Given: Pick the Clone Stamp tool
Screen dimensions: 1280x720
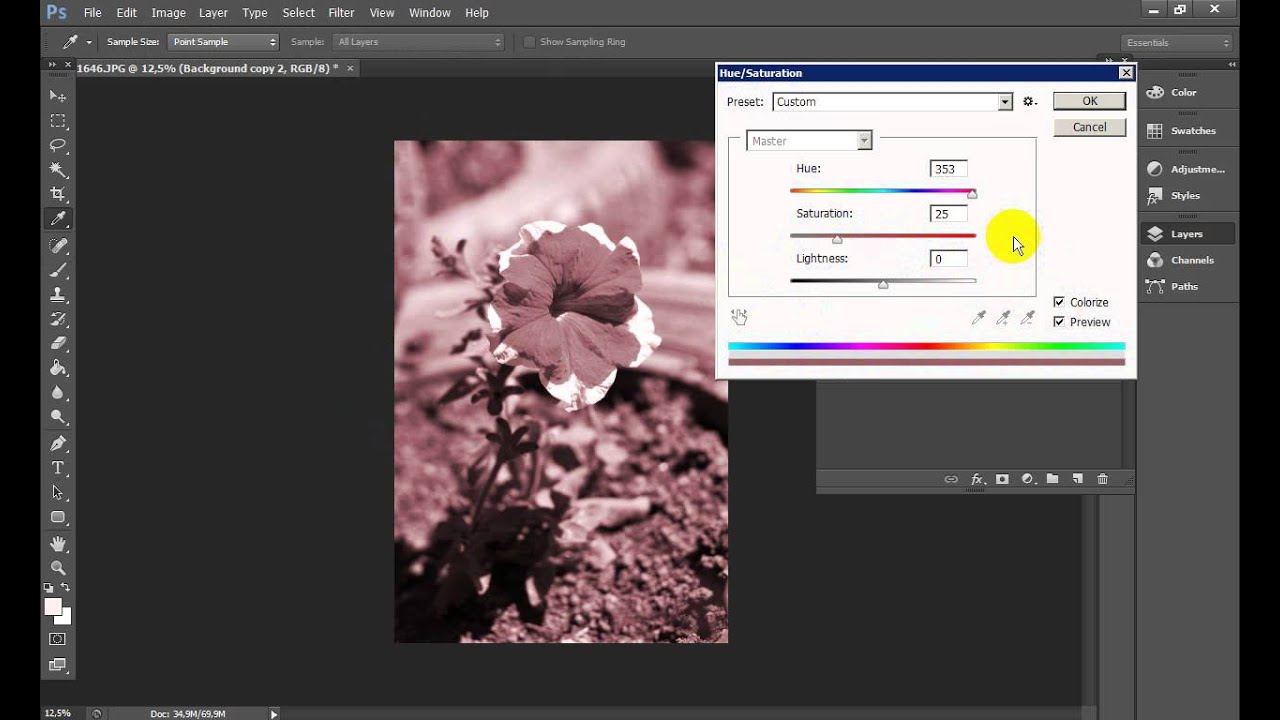Looking at the screenshot, I should click(x=58, y=294).
